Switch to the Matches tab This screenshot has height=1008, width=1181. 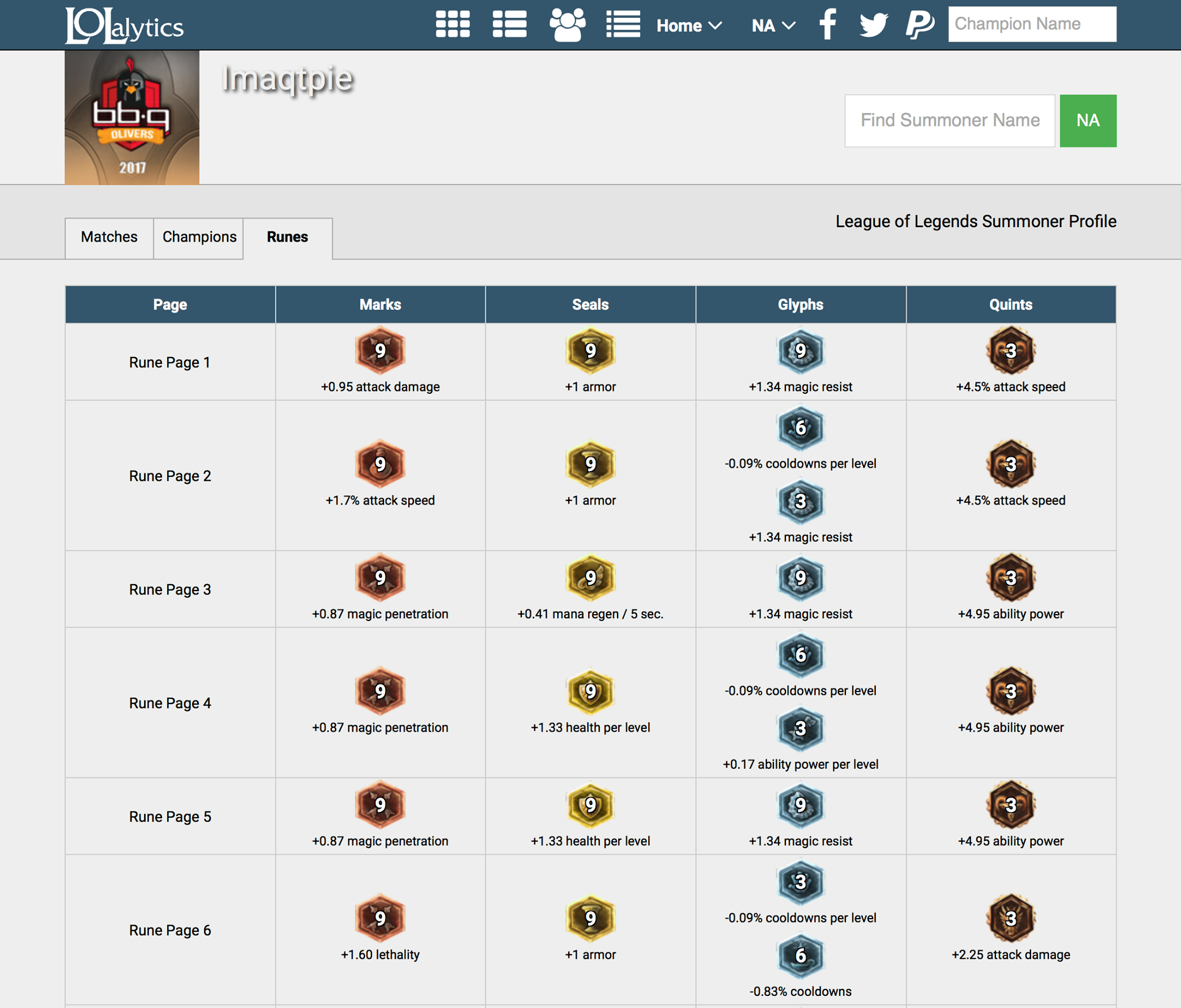click(x=109, y=238)
